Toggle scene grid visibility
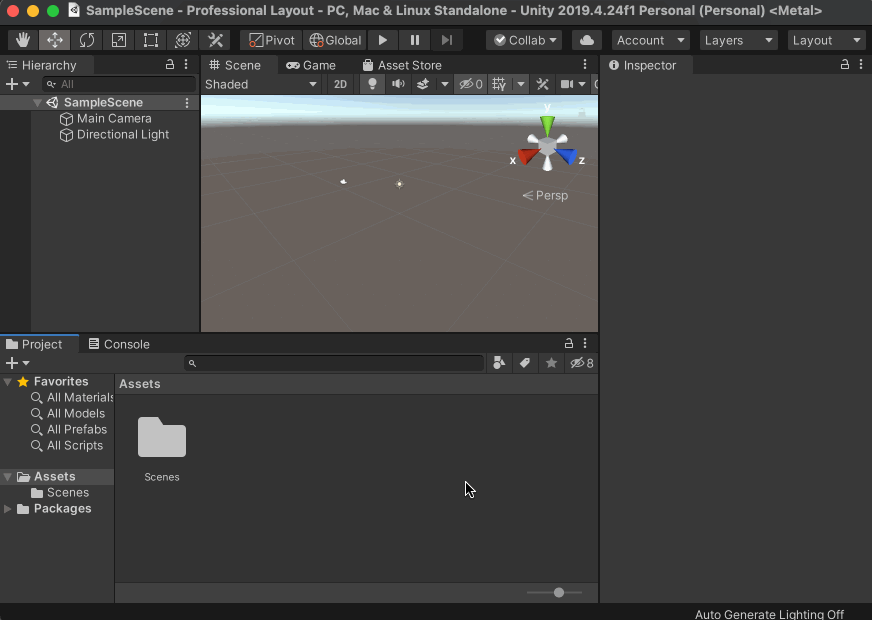Image resolution: width=872 pixels, height=620 pixels. 499,84
